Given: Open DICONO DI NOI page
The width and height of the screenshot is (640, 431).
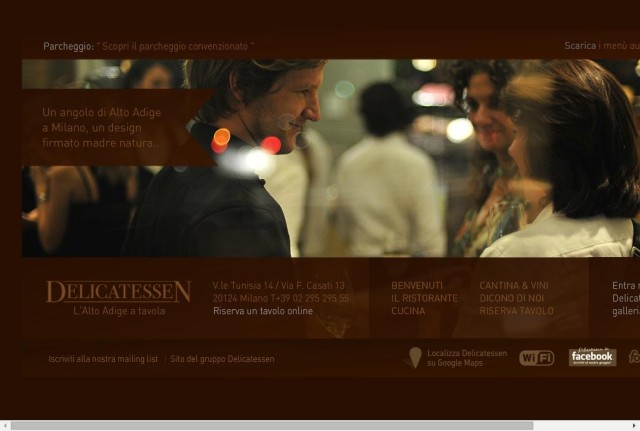Looking at the screenshot, I should coord(512,298).
